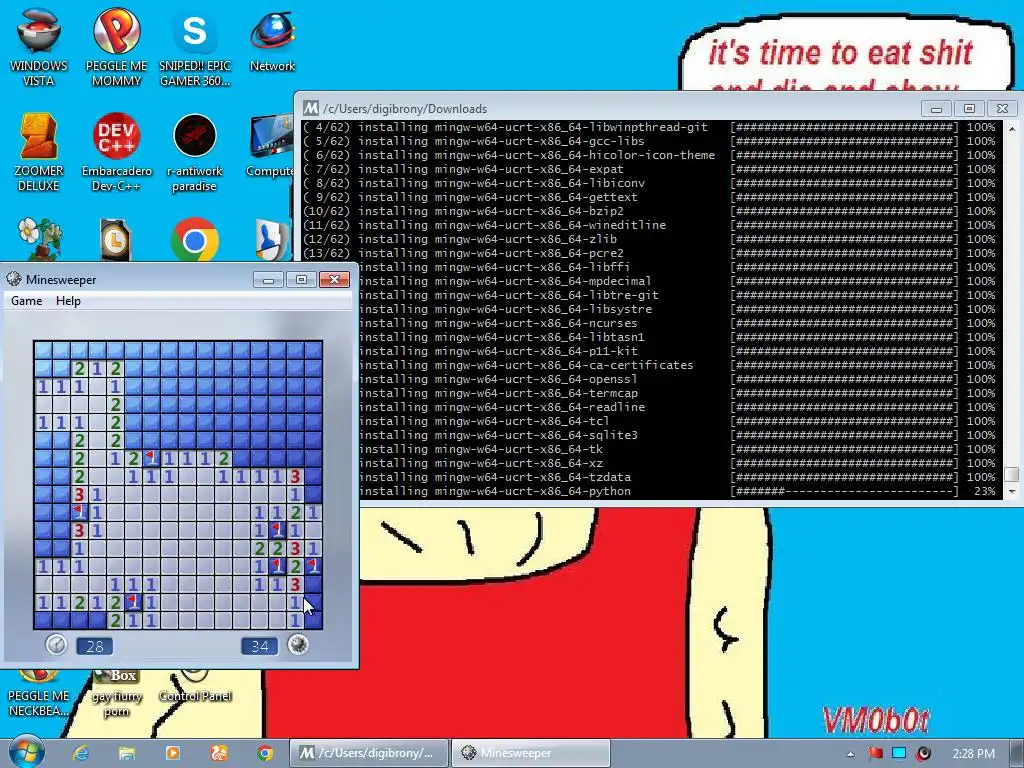Click the Minesweeper elapsed time value 28
1024x768 pixels.
(x=95, y=647)
